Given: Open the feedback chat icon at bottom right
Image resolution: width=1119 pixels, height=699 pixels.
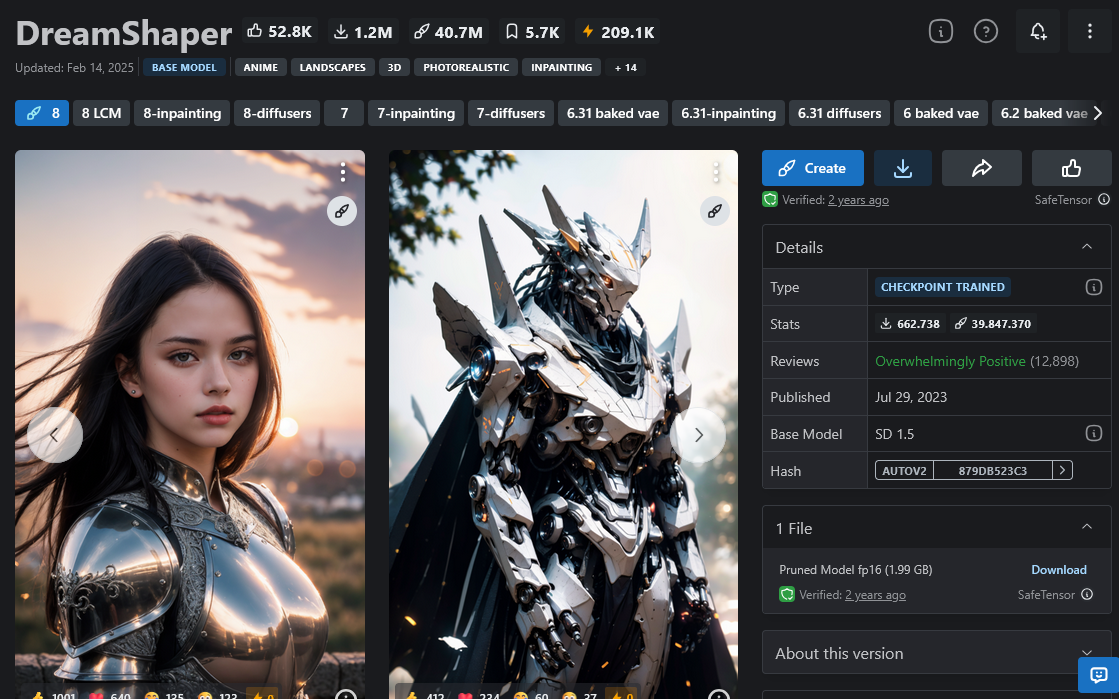Looking at the screenshot, I should click(1098, 674).
